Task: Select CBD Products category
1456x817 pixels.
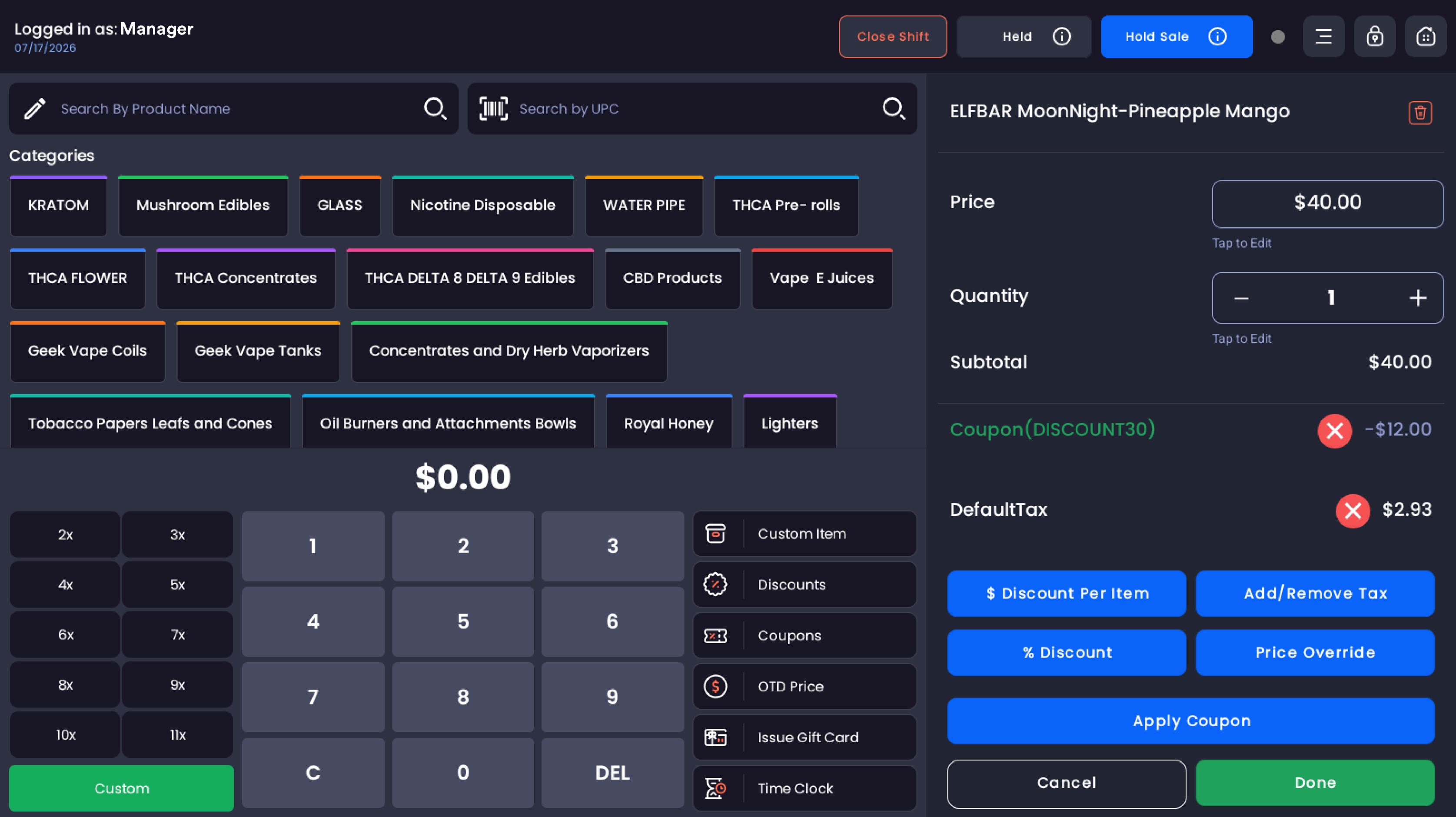Action: click(x=672, y=279)
